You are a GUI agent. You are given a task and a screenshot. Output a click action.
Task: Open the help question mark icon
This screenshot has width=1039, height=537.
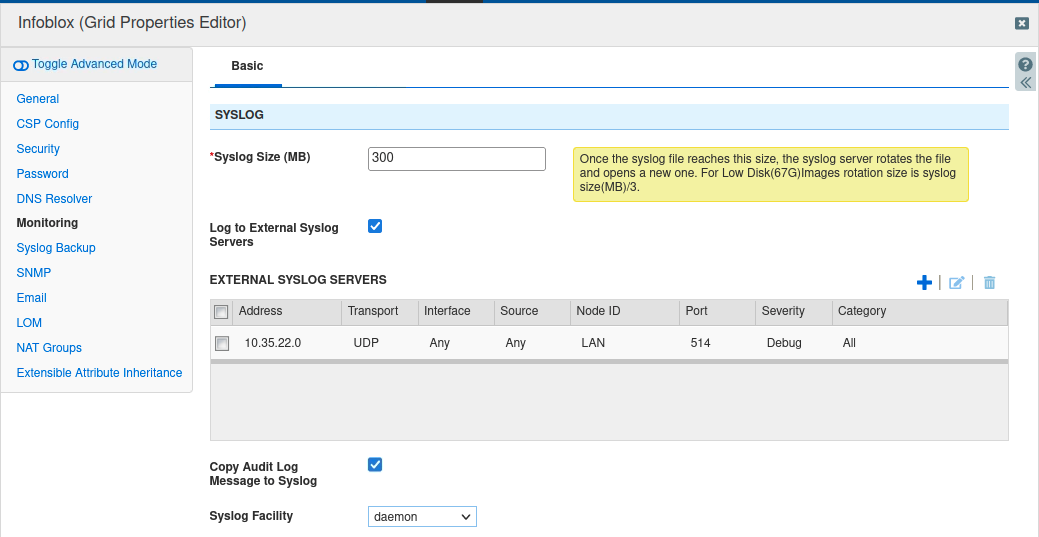1025,64
